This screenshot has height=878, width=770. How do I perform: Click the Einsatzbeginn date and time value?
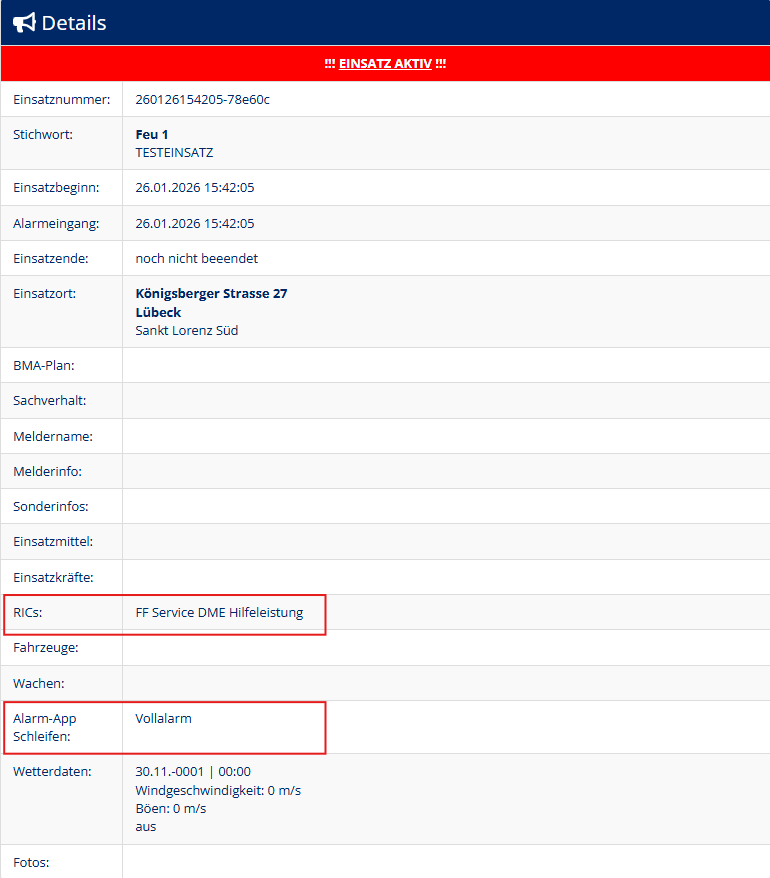point(194,188)
